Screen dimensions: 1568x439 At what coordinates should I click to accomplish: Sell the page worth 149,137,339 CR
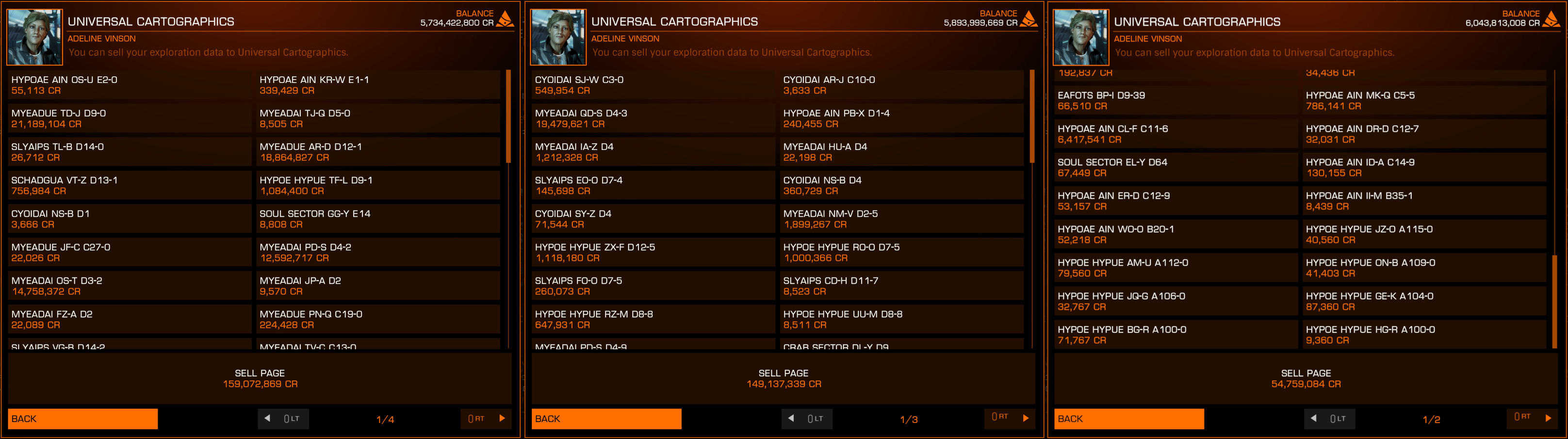point(784,378)
